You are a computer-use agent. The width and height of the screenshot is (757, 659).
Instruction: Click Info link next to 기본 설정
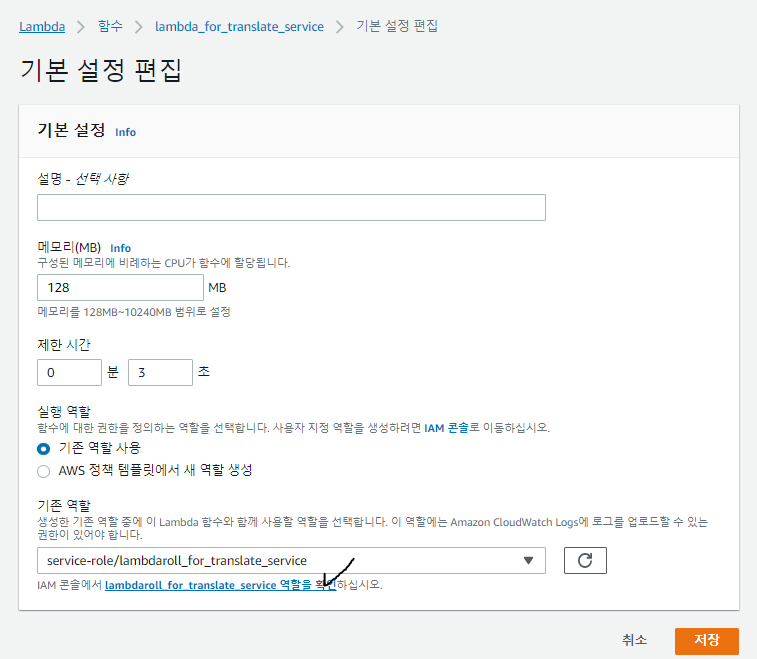[126, 132]
